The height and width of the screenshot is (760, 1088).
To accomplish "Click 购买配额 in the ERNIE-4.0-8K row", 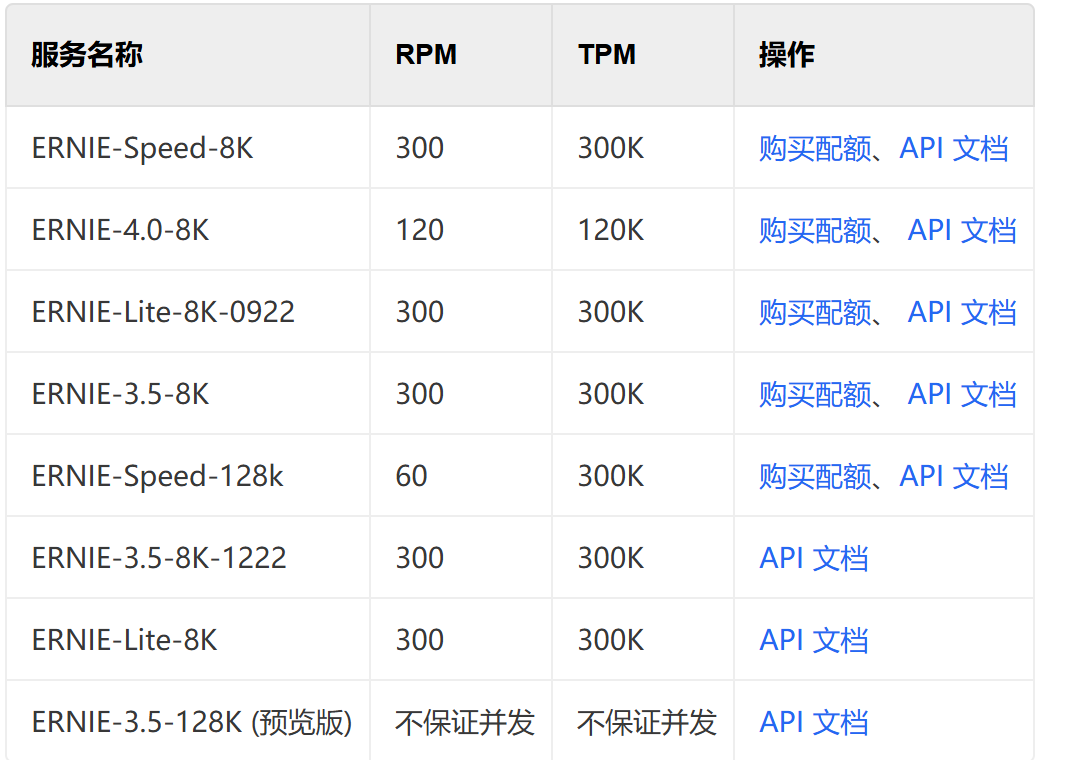I will [815, 230].
